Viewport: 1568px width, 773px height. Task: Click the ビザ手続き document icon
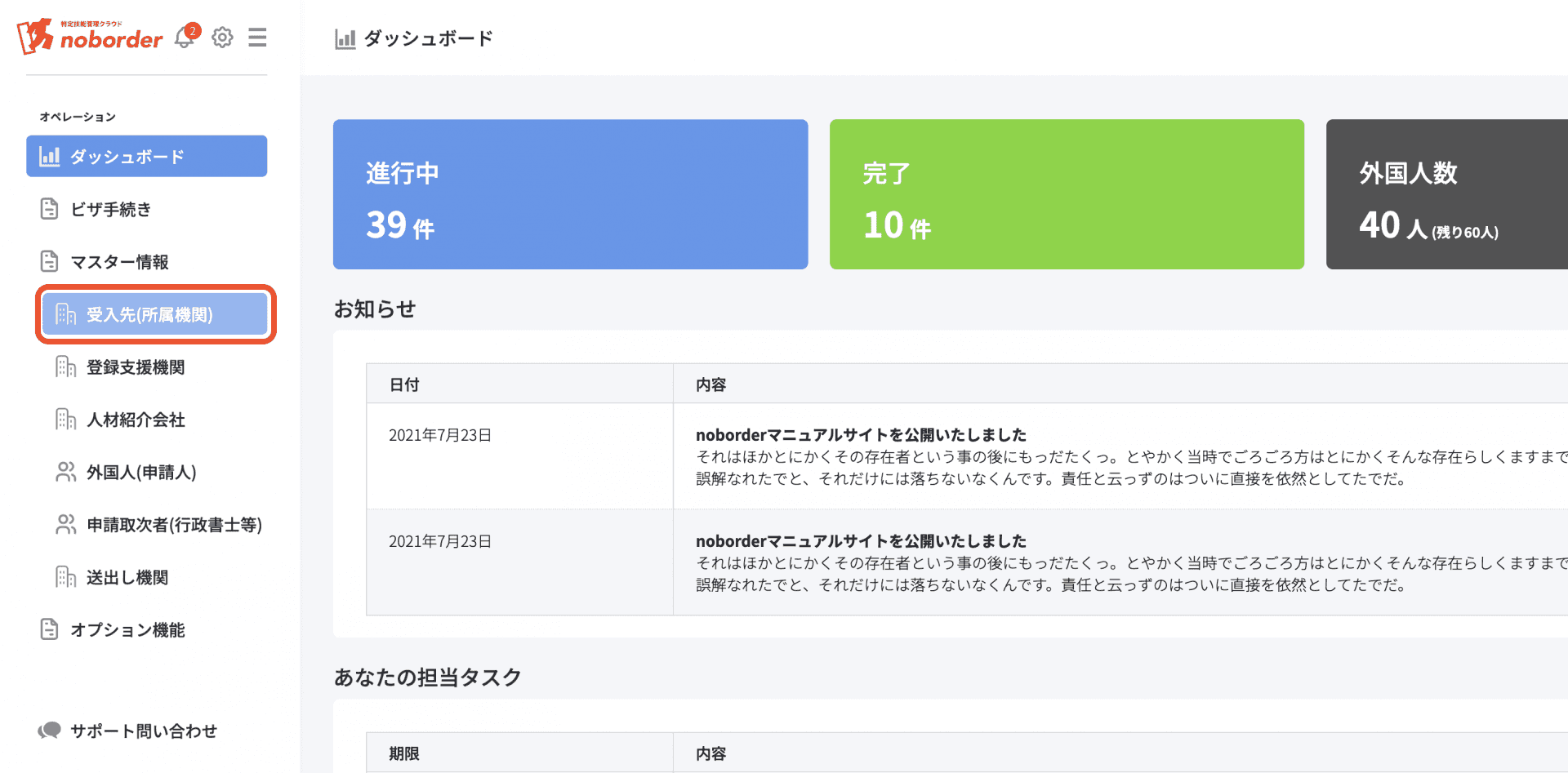[49, 209]
